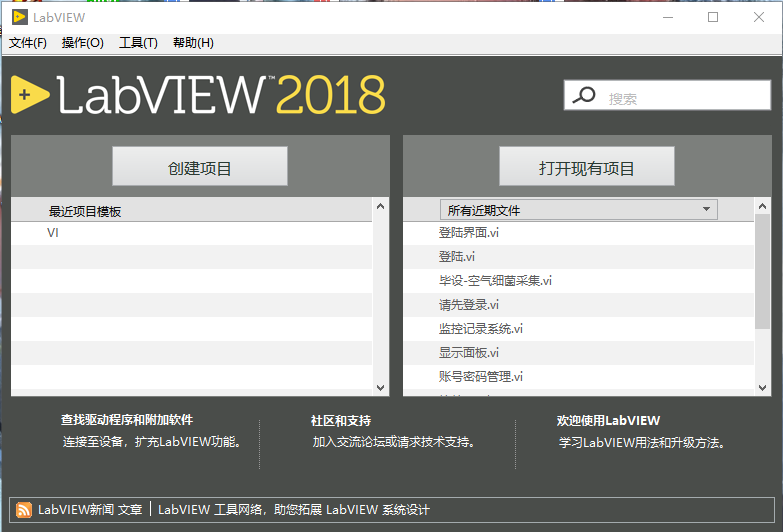Open the 文件(F) menu
This screenshot has height=532, width=783.
[x=28, y=43]
